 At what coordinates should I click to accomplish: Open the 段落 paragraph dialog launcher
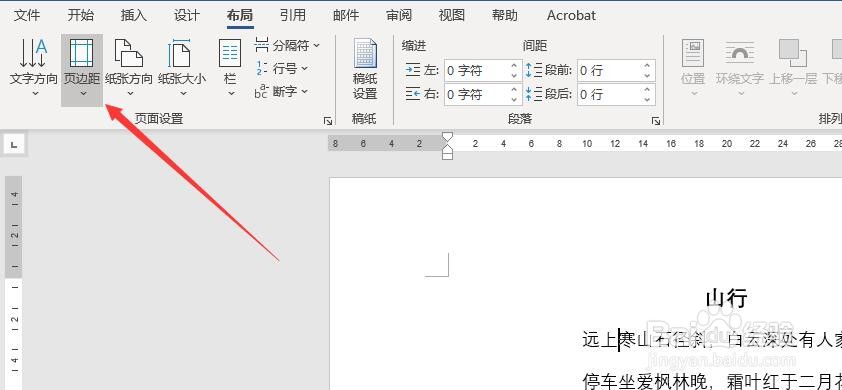656,121
